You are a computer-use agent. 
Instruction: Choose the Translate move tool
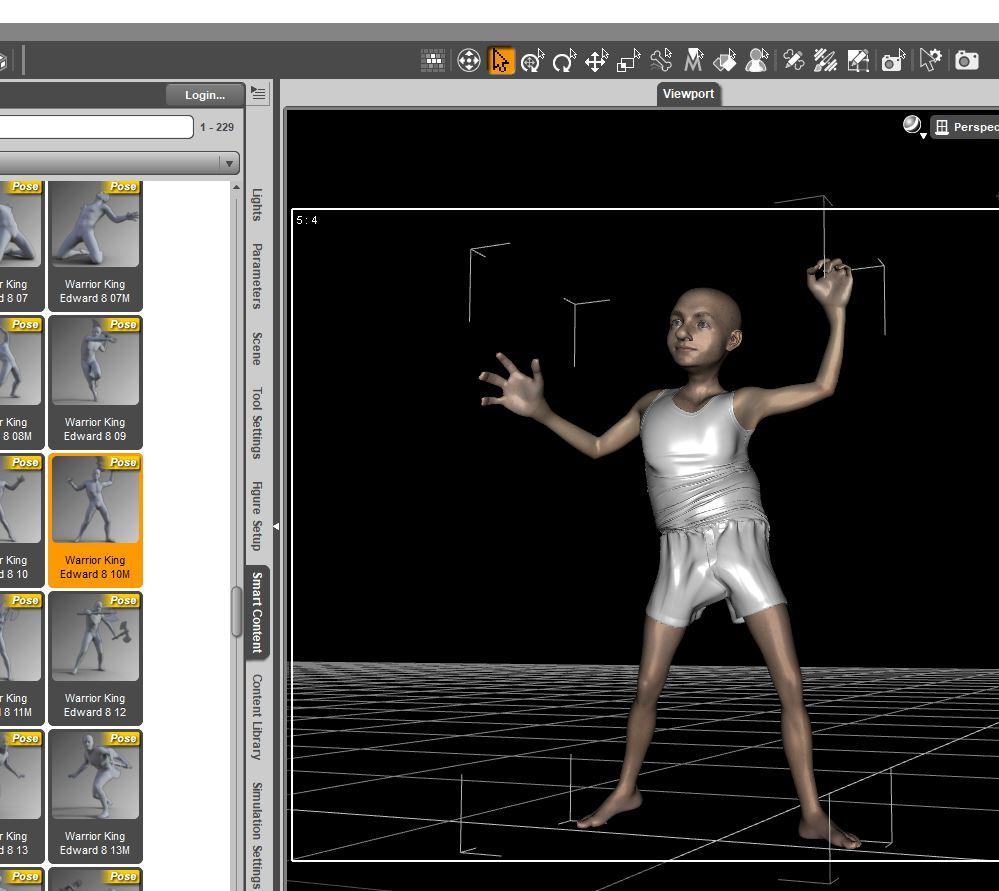(x=596, y=61)
